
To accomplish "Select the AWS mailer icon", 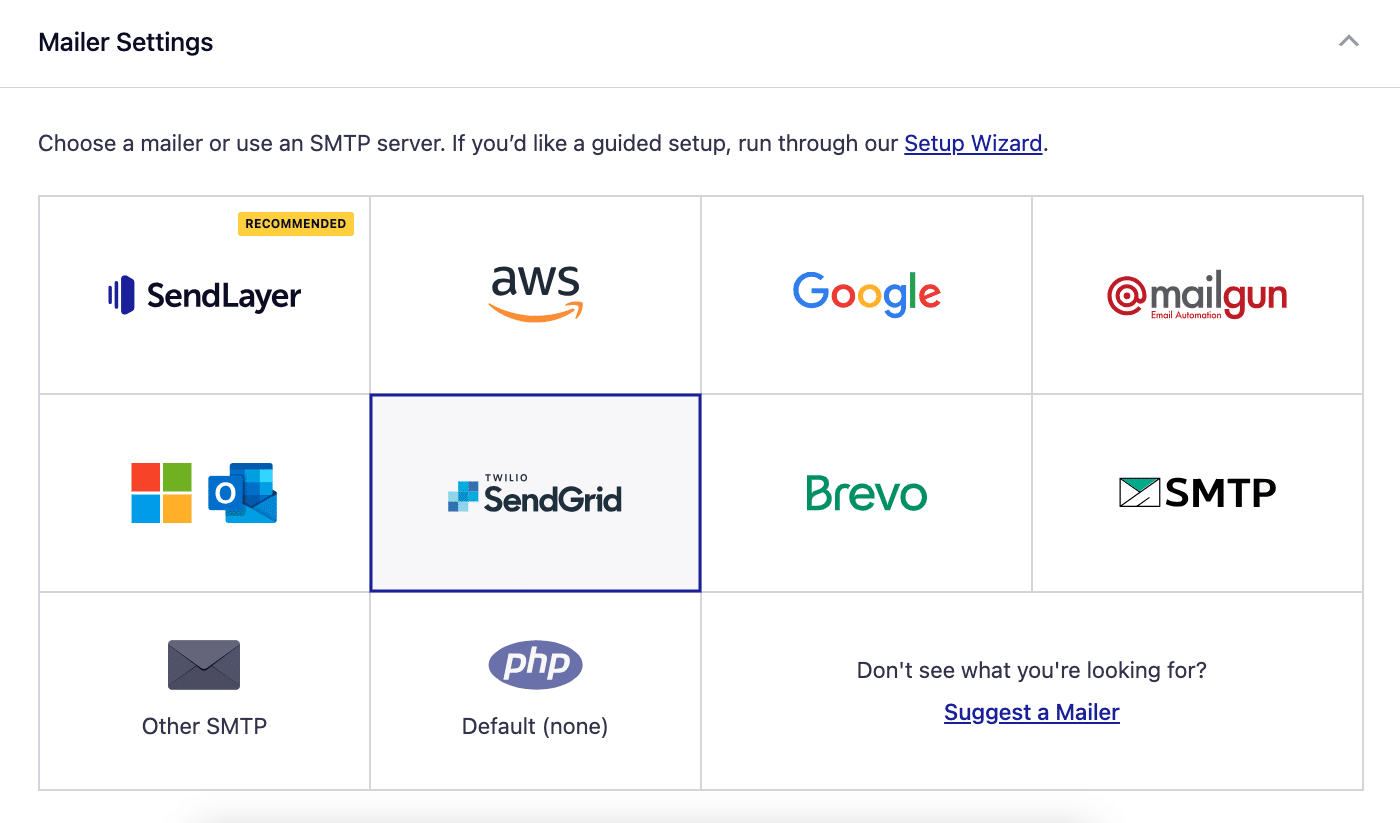I will (535, 293).
